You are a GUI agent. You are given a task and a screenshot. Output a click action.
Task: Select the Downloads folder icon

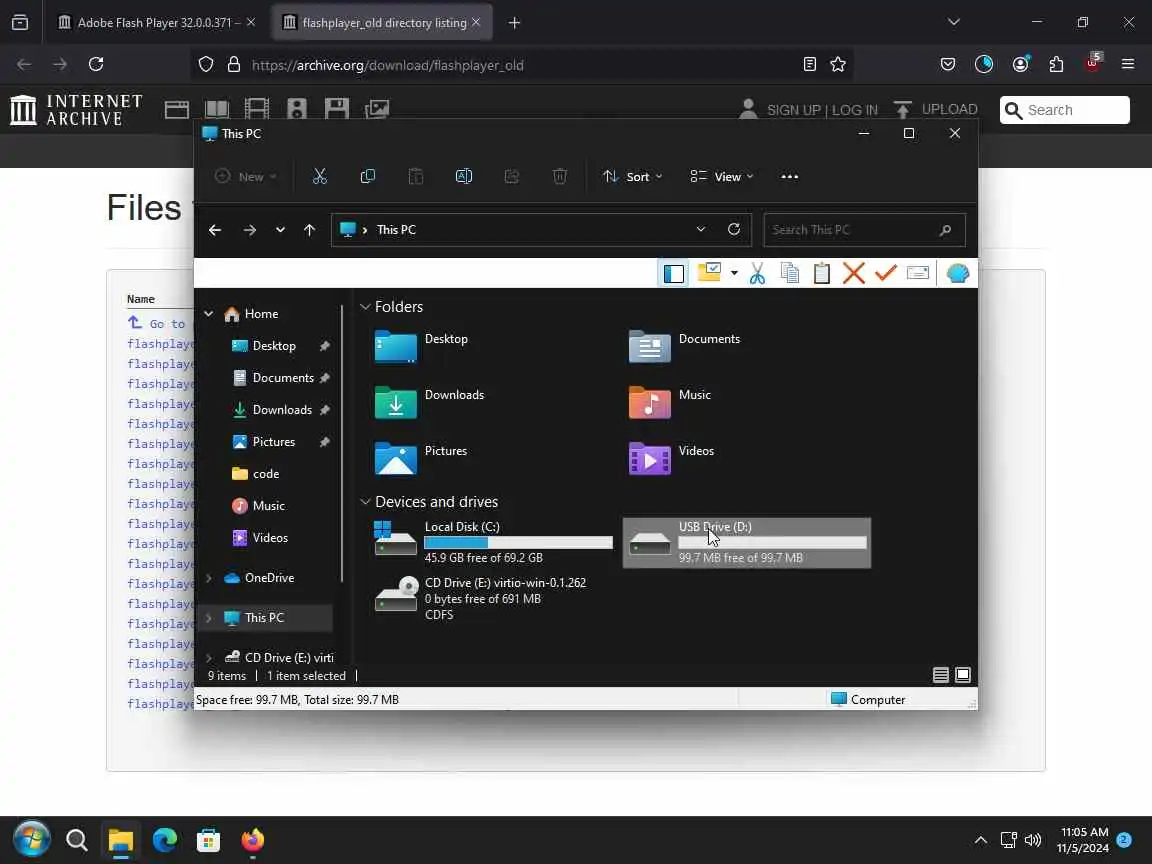click(395, 403)
